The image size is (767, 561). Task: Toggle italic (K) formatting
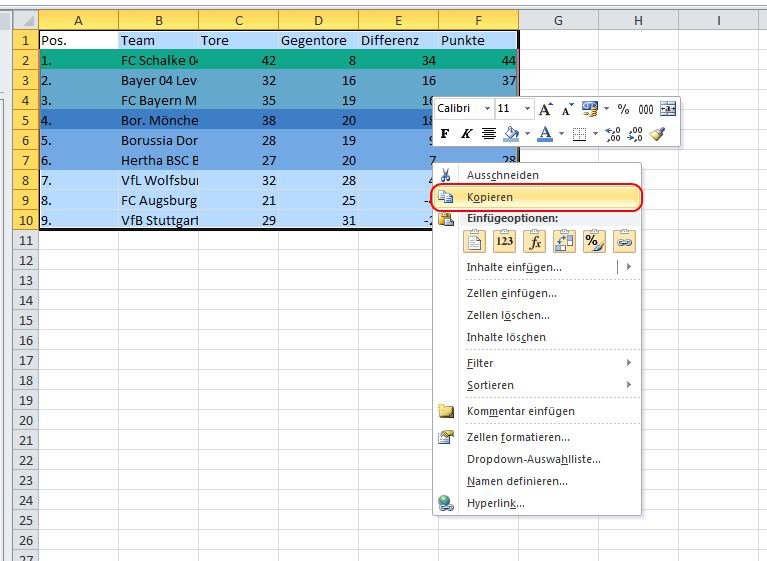(x=466, y=134)
